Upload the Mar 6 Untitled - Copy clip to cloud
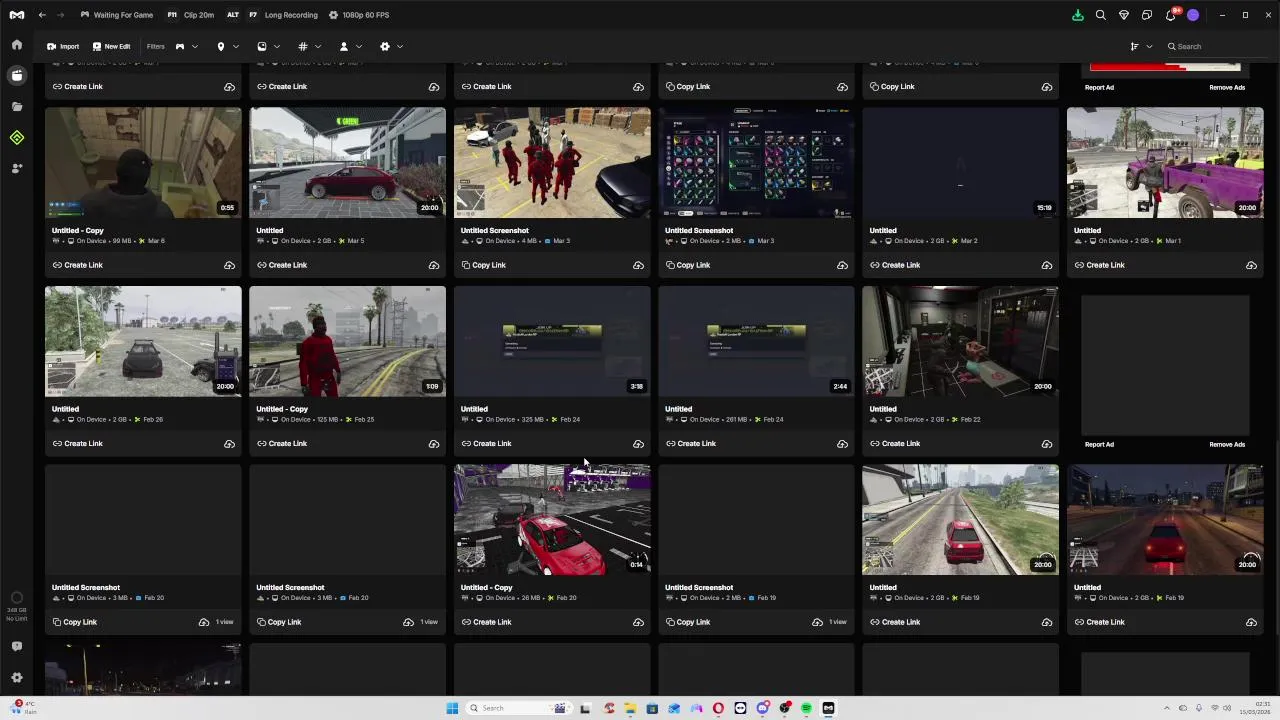Image resolution: width=1280 pixels, height=720 pixels. click(x=229, y=265)
